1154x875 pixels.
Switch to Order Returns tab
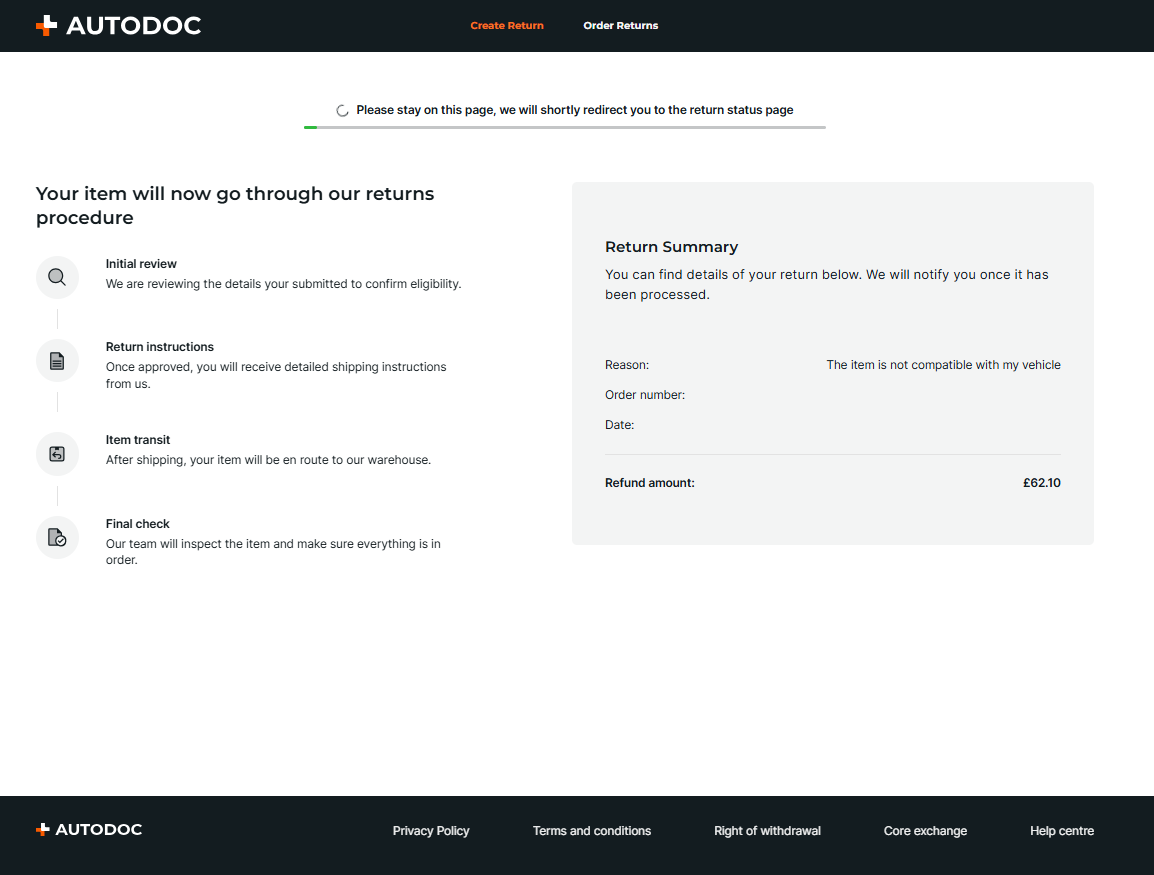pyautogui.click(x=620, y=26)
